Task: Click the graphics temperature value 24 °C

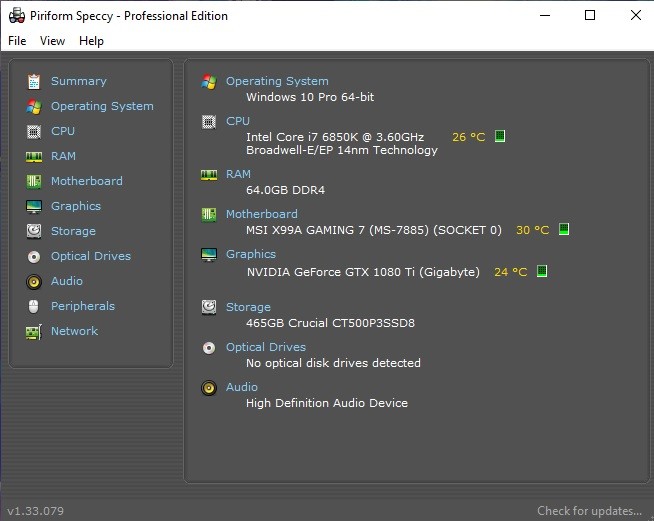Action: [x=511, y=272]
